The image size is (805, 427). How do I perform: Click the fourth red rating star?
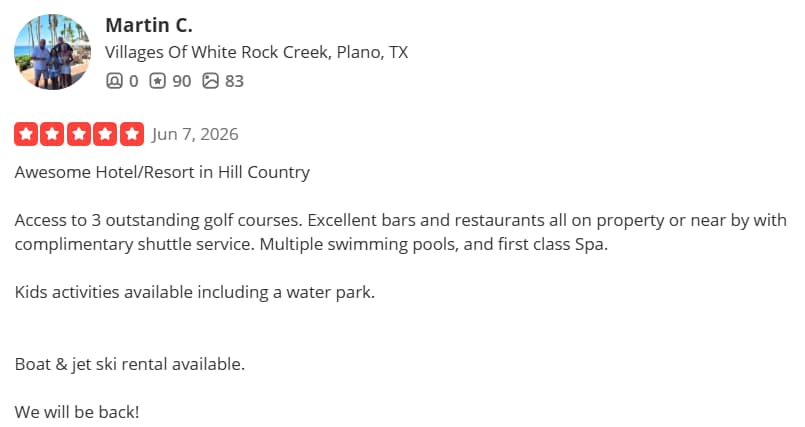(x=105, y=134)
